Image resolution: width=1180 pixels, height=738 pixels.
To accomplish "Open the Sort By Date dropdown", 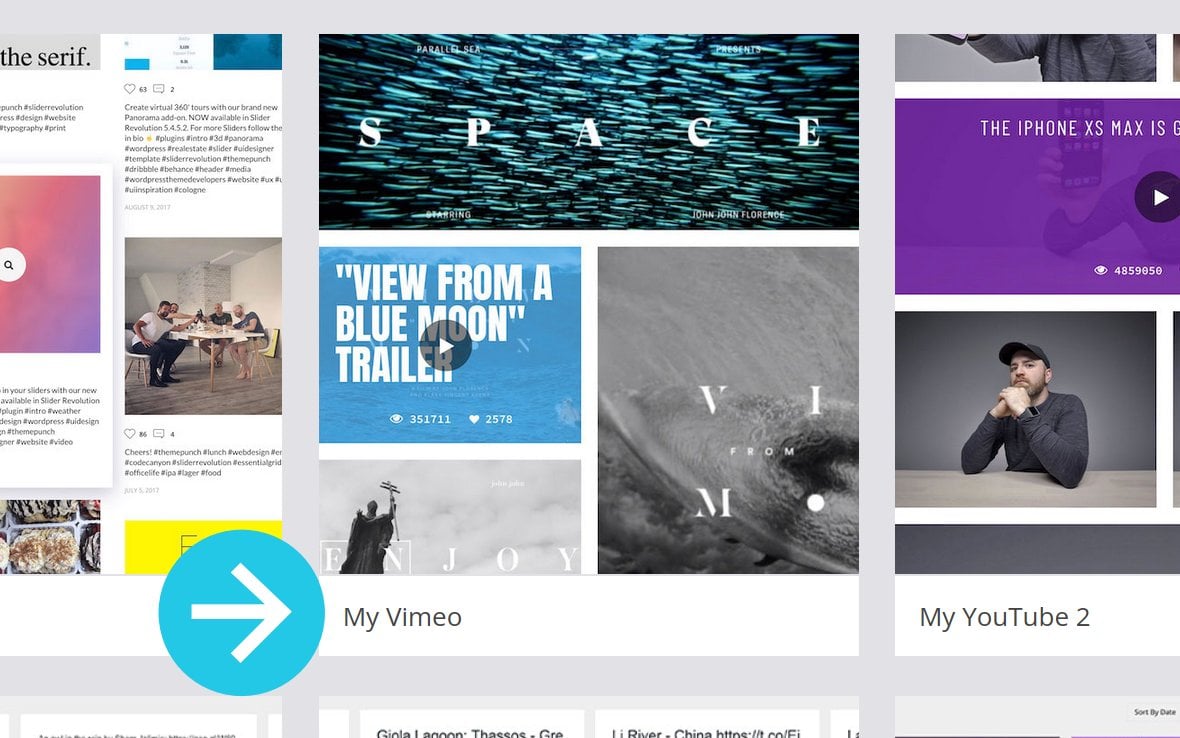I will 1154,712.
